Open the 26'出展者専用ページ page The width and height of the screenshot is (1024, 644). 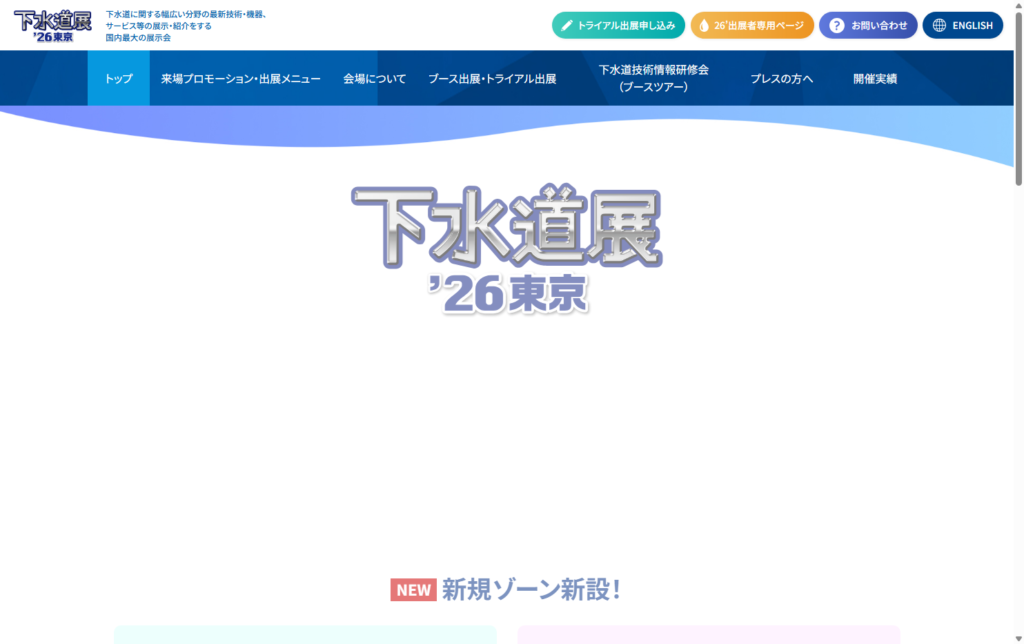(x=752, y=25)
